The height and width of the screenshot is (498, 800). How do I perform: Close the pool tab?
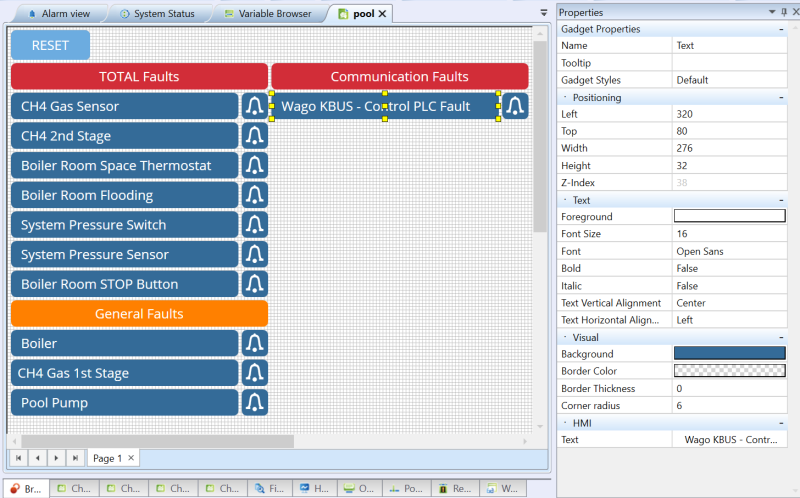point(382,14)
